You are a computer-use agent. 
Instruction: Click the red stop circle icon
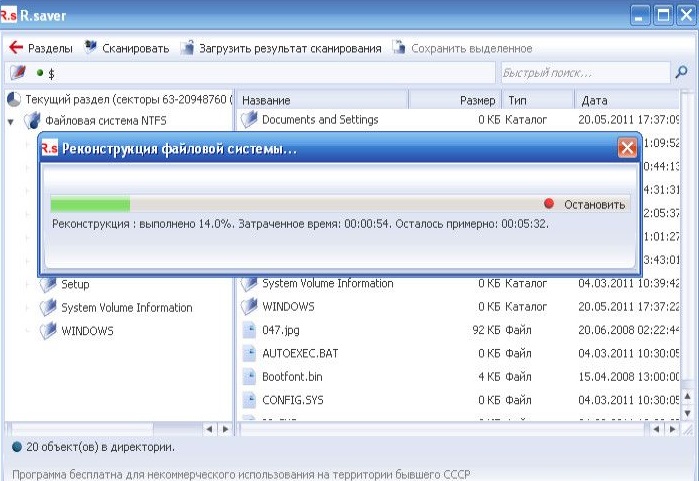click(549, 204)
